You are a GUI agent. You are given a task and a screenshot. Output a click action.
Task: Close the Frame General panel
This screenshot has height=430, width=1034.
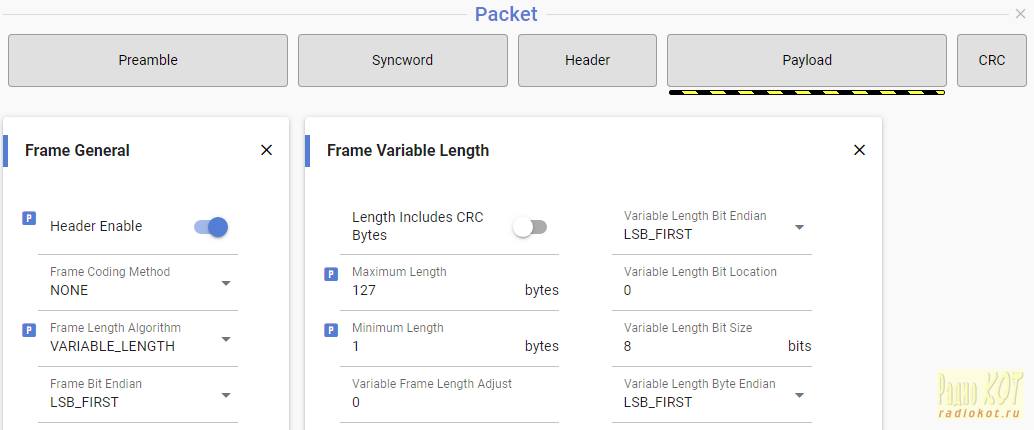click(266, 150)
